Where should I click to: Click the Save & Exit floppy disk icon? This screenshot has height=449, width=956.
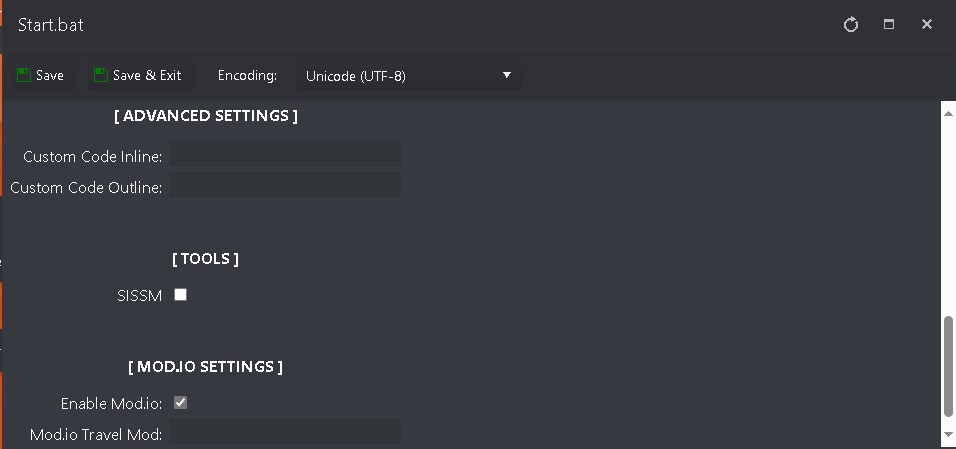[x=101, y=75]
